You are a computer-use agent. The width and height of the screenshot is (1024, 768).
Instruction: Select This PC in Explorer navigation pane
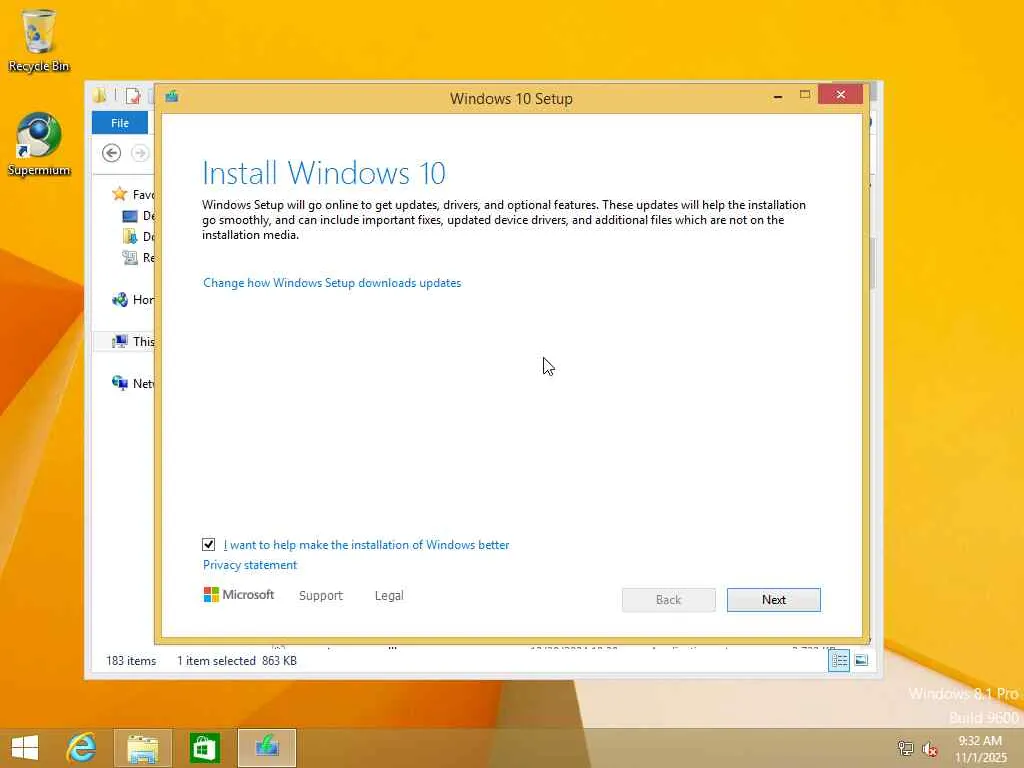(x=133, y=342)
